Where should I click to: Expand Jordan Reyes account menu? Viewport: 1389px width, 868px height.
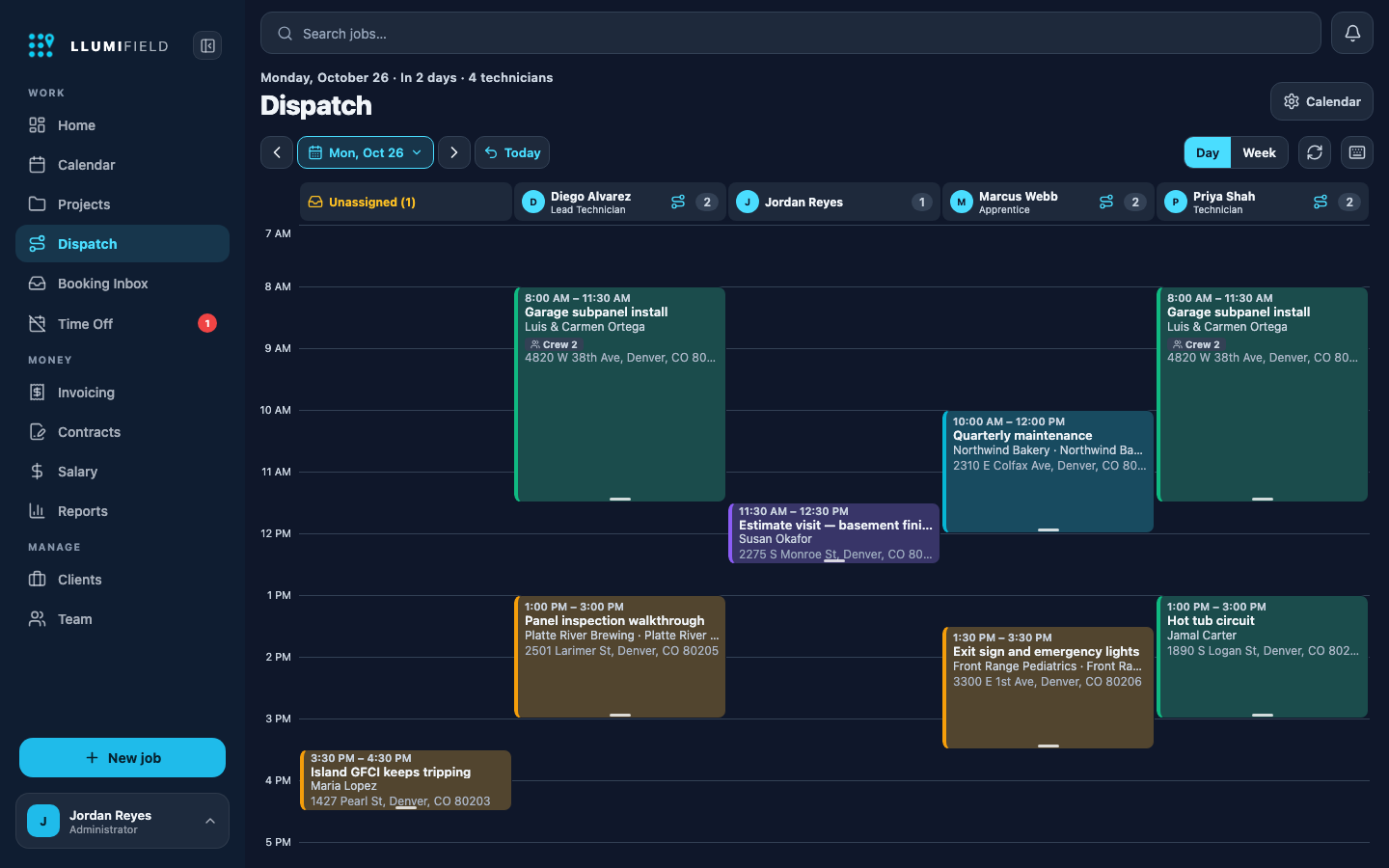point(123,821)
